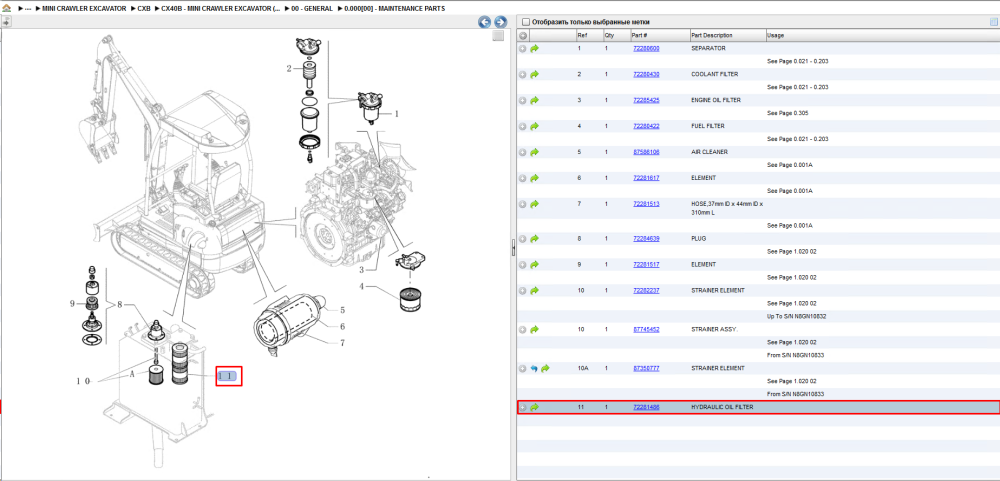Screen dimensions: 1000x481
Task: Click the plus icon for ENGINE OIL FILTER
Action: 522,100
